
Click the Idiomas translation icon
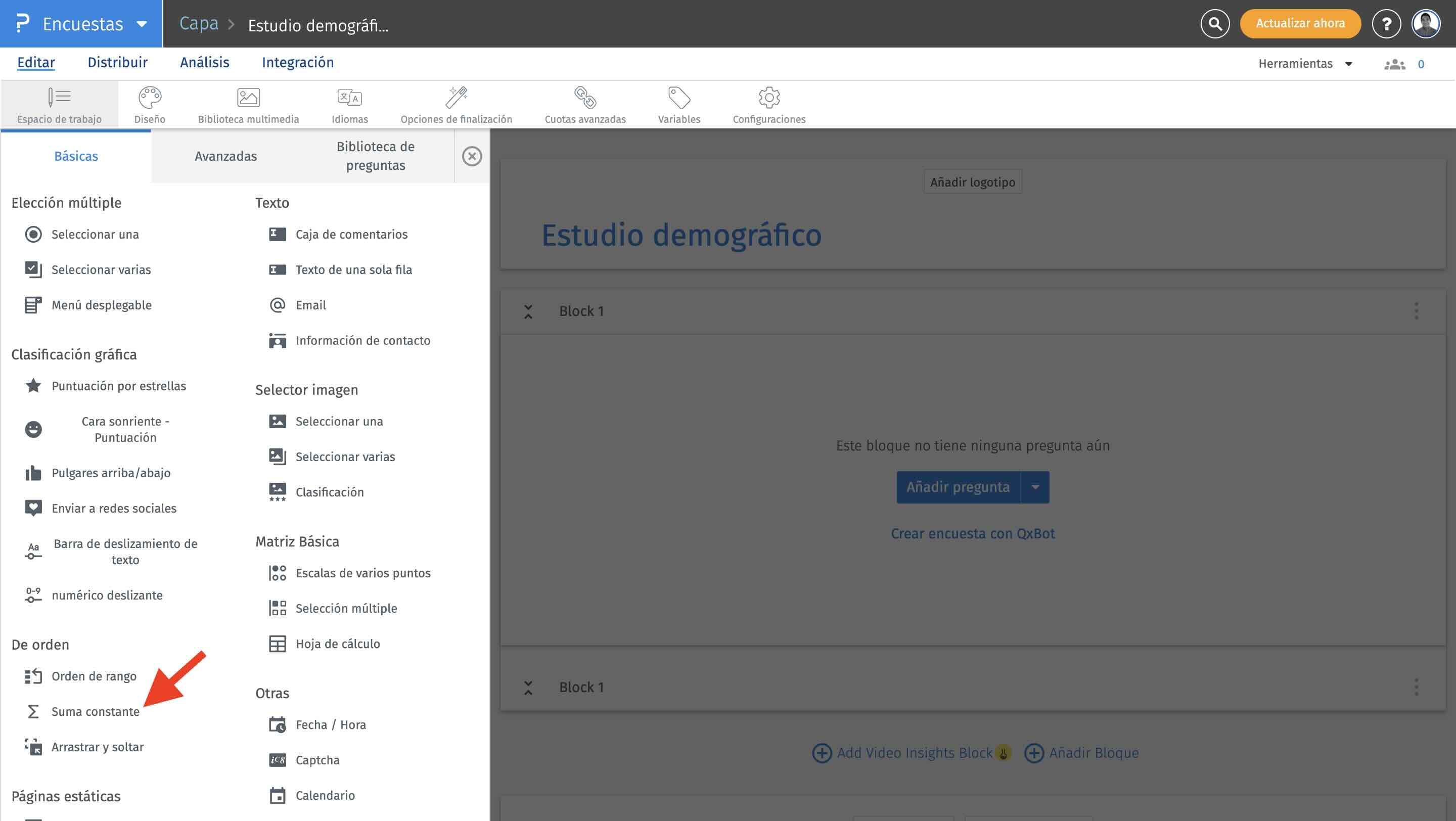coord(349,98)
